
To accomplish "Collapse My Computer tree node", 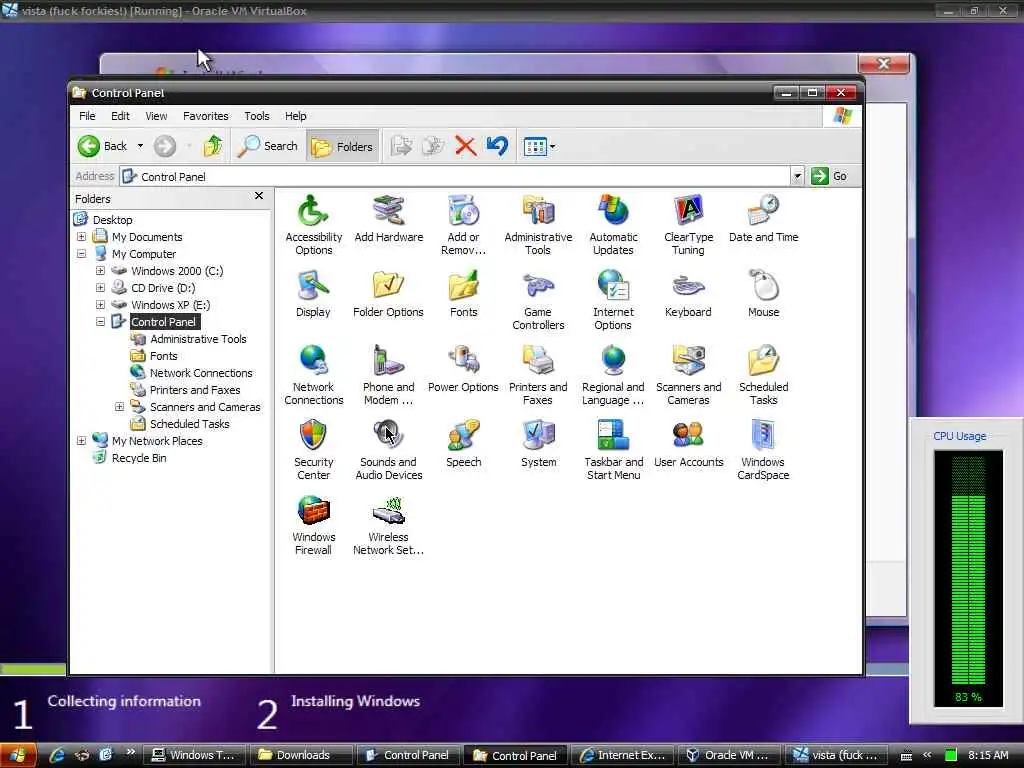I will pos(82,254).
